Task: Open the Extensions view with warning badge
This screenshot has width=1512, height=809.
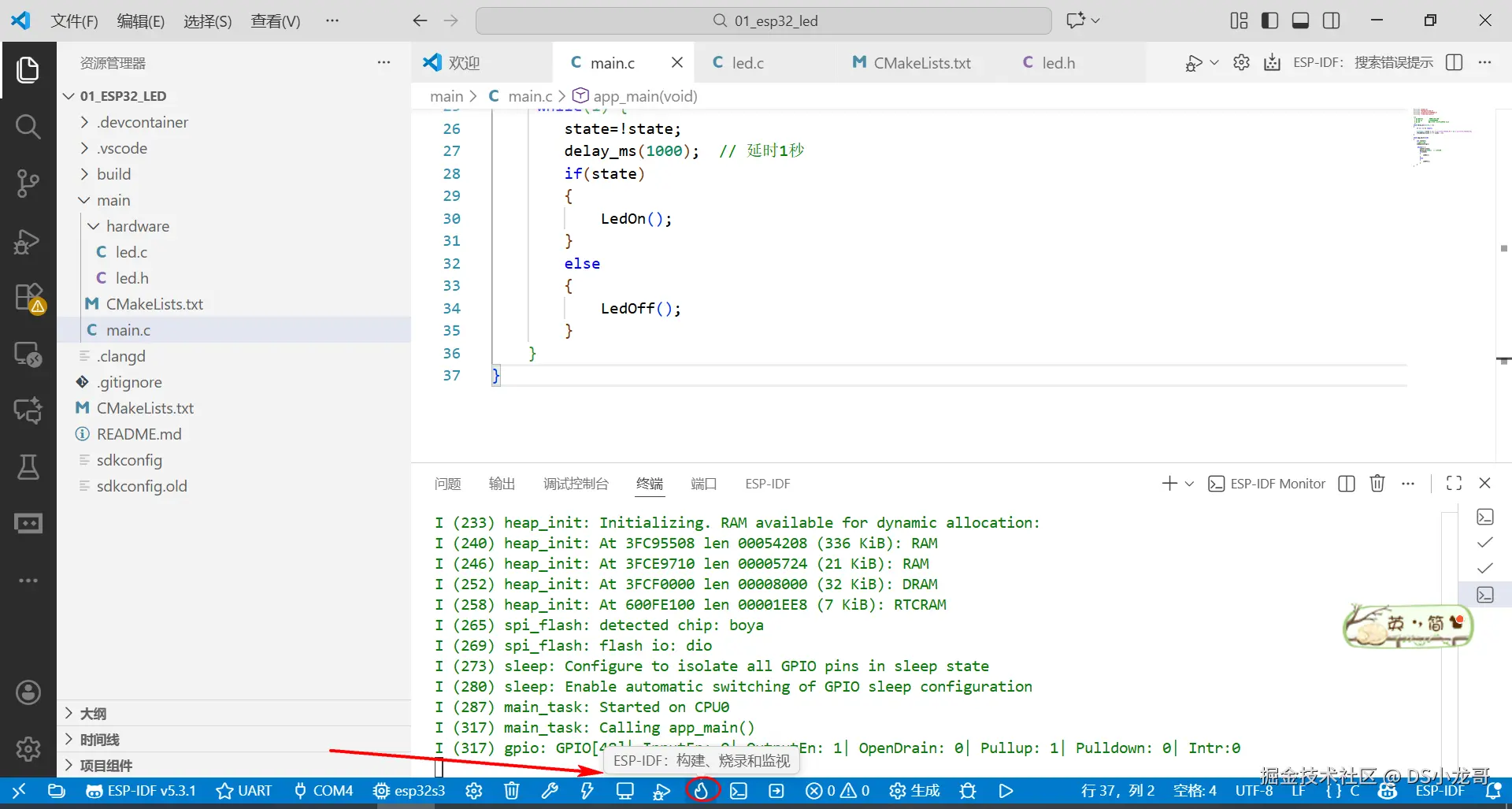Action: [28, 298]
